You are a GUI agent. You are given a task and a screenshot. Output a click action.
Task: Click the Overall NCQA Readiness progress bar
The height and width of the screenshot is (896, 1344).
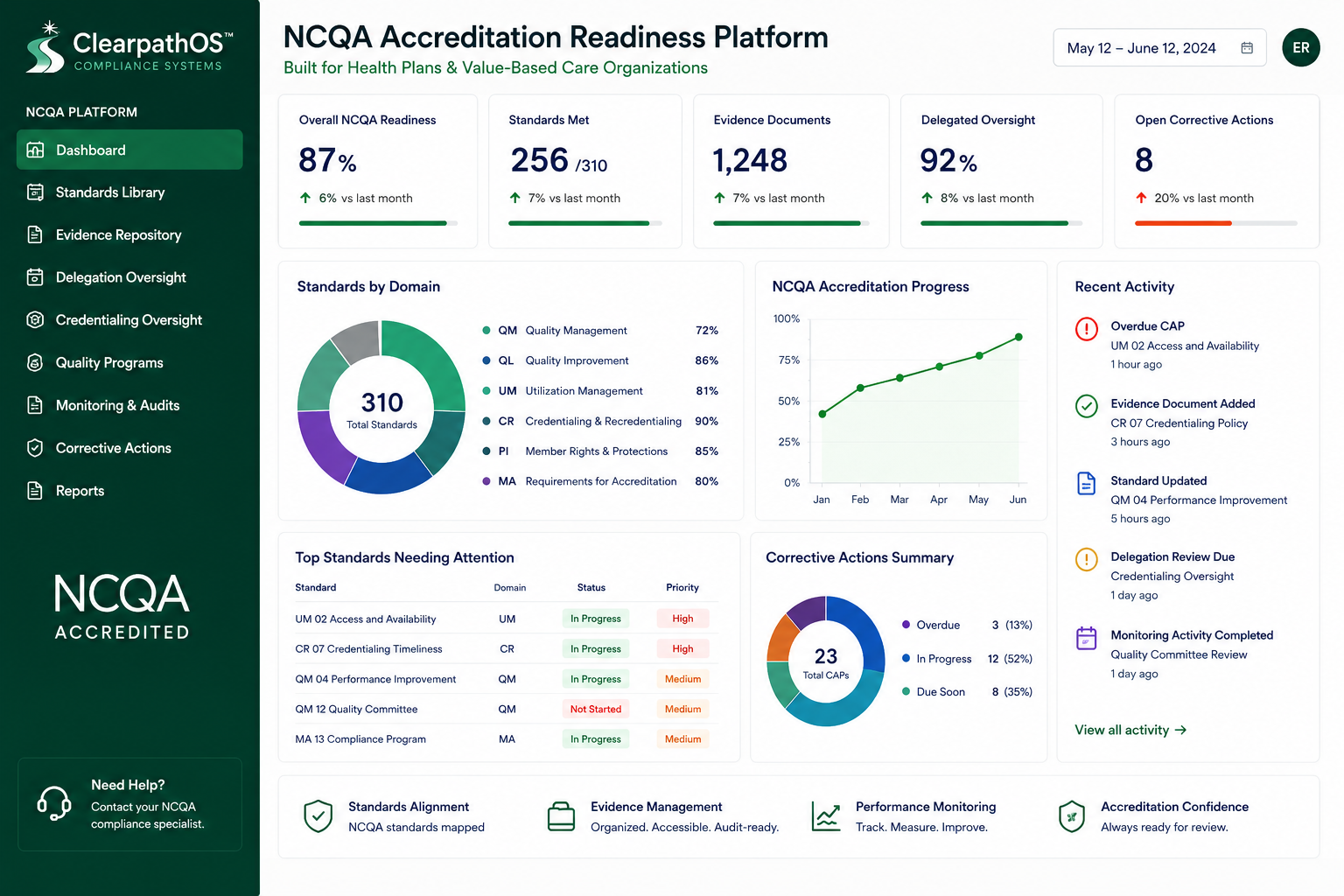tap(378, 223)
